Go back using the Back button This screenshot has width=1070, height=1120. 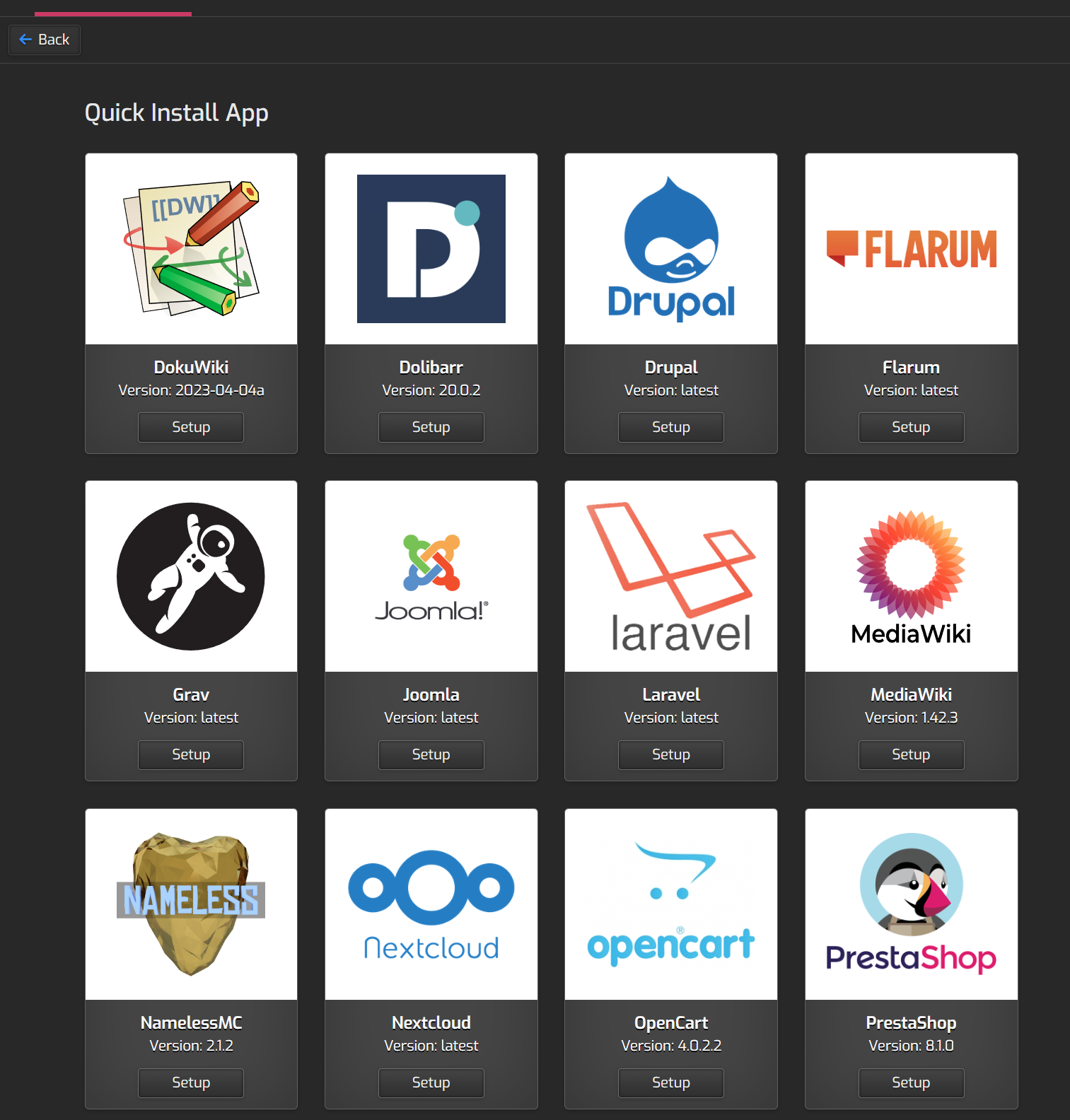tap(45, 40)
